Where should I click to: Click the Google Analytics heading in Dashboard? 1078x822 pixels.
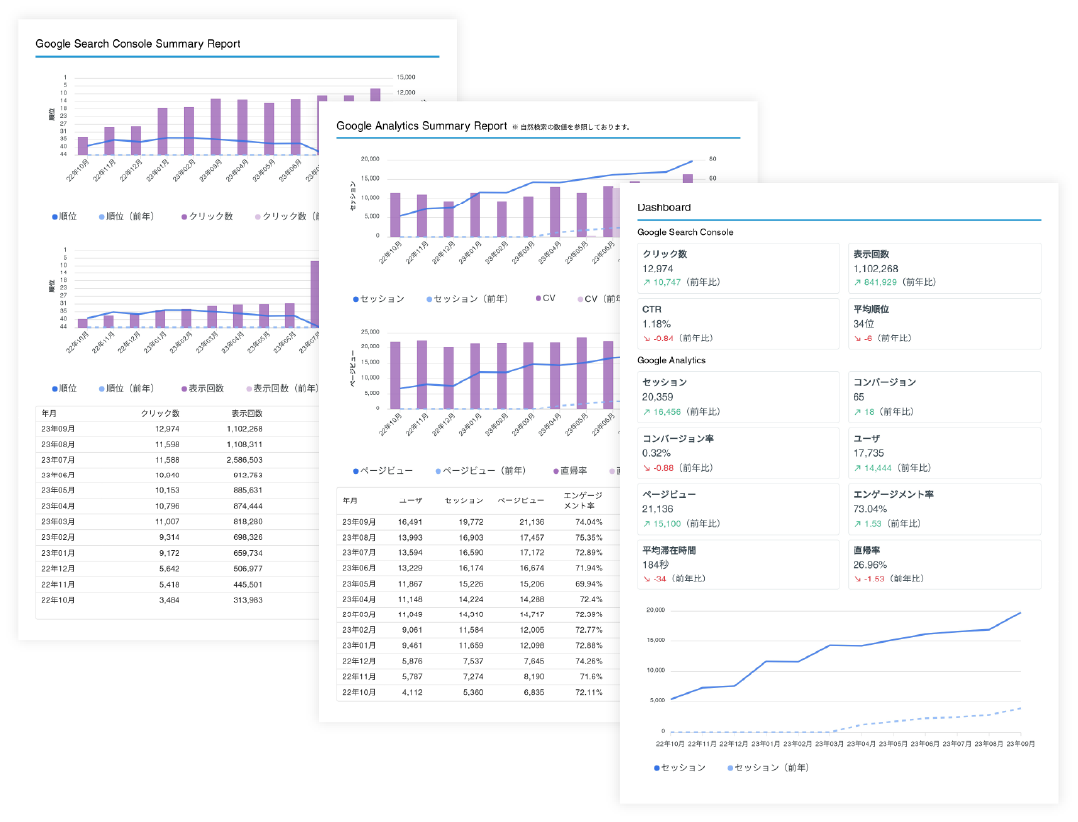pos(671,360)
